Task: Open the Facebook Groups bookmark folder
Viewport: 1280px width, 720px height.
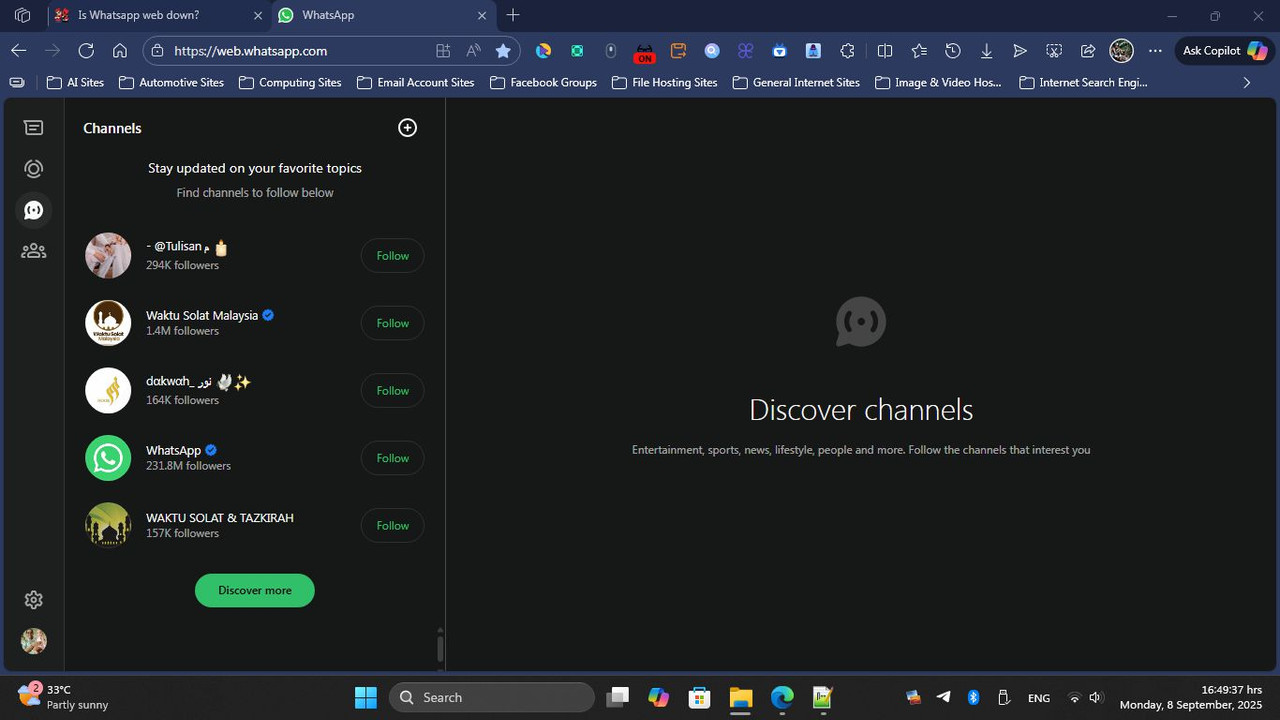Action: coord(543,82)
